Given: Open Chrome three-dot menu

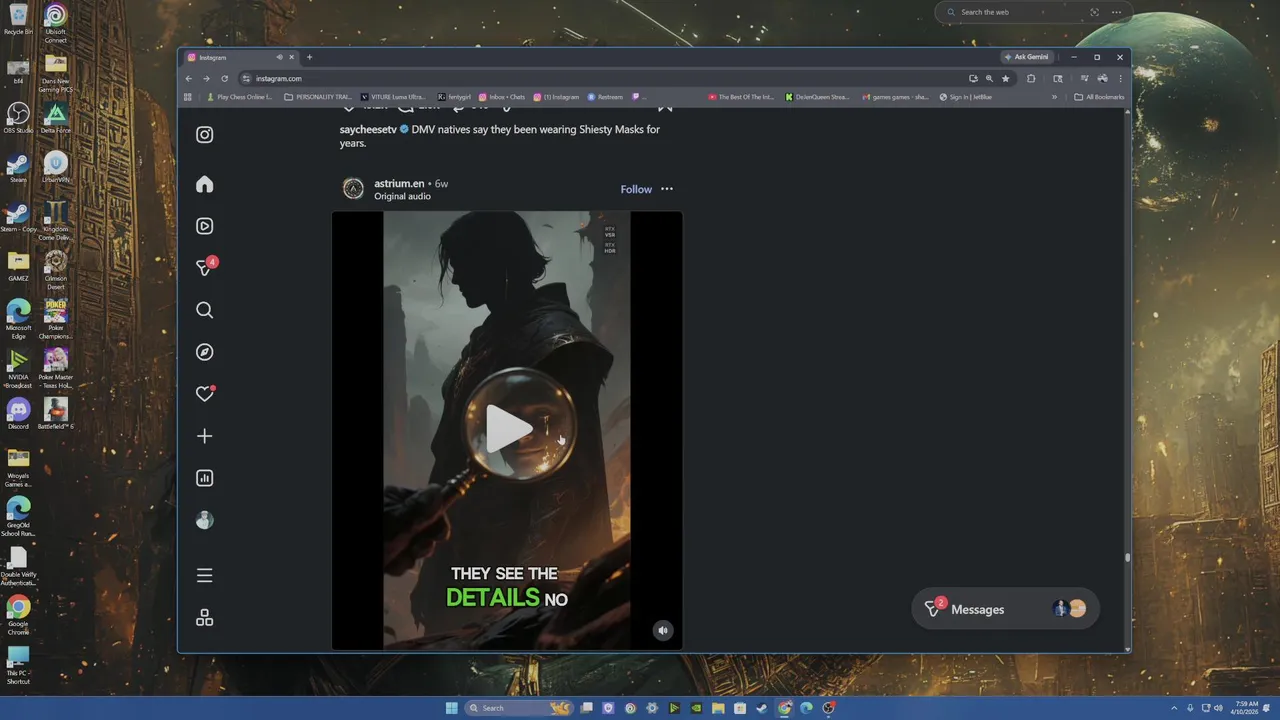Looking at the screenshot, I should 1120,78.
